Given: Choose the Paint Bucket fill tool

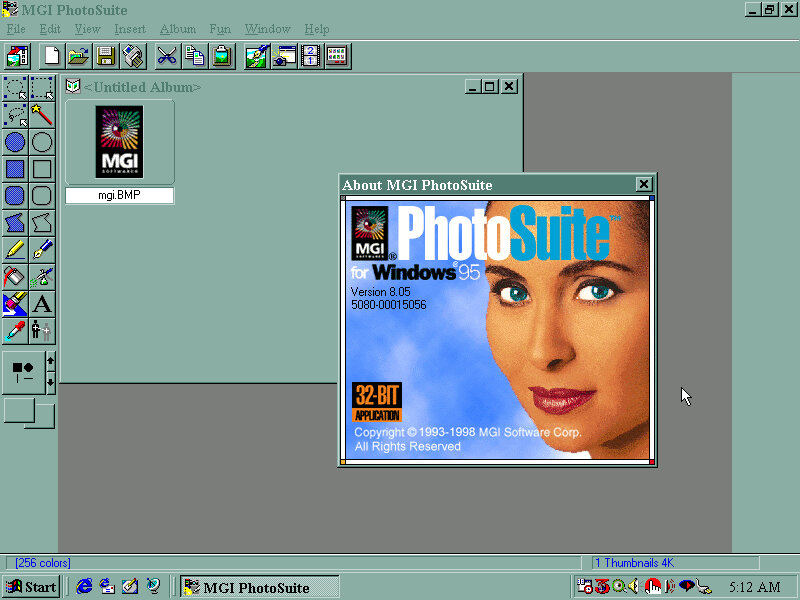Looking at the screenshot, I should pyautogui.click(x=15, y=277).
